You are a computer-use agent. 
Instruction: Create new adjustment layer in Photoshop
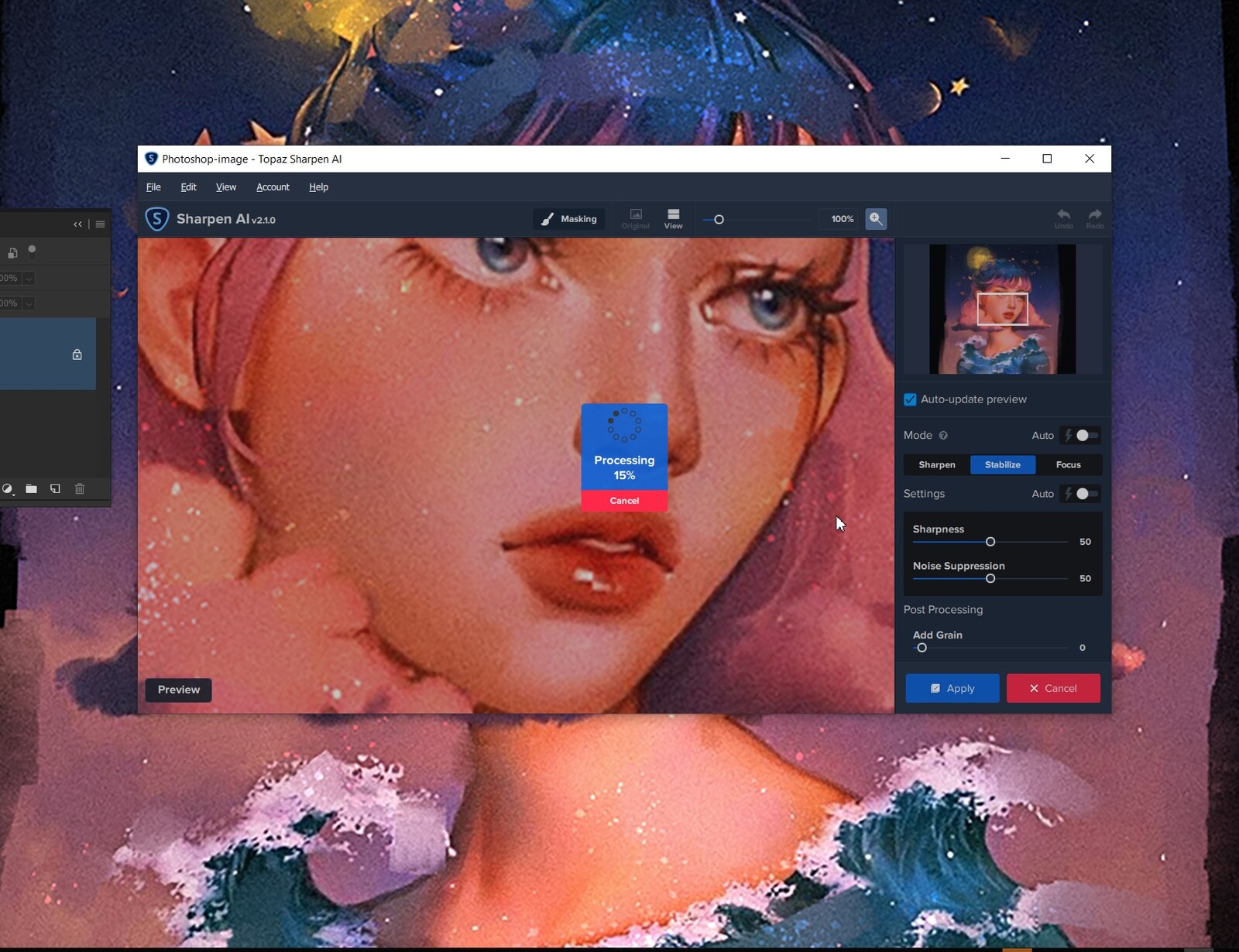[7, 489]
